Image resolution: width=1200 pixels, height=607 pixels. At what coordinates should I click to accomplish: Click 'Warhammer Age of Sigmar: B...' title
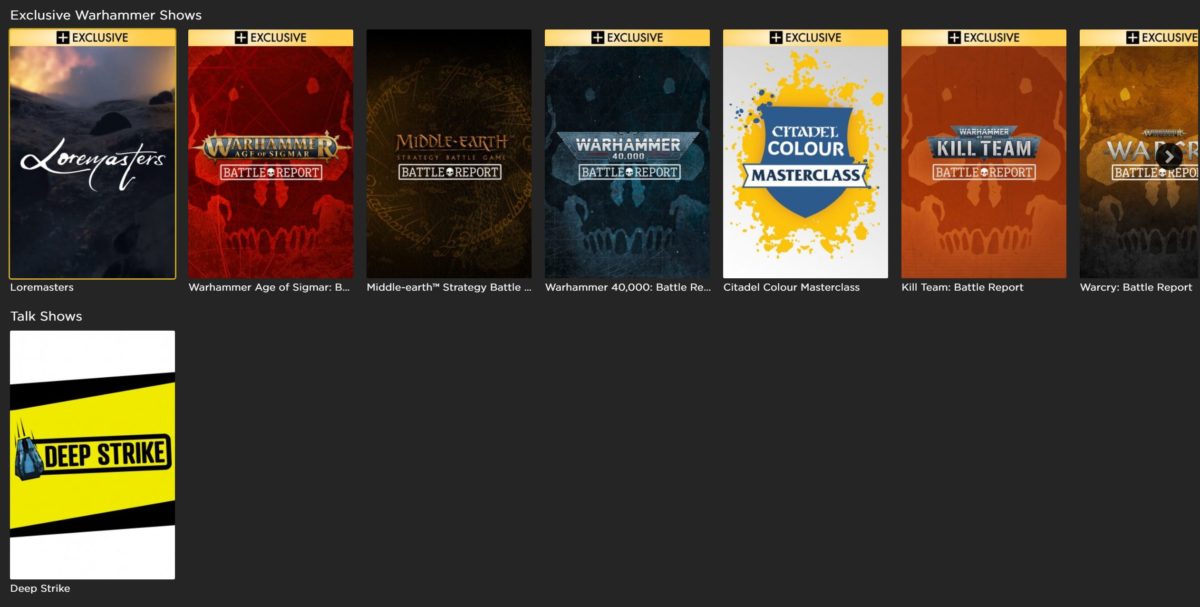point(269,287)
